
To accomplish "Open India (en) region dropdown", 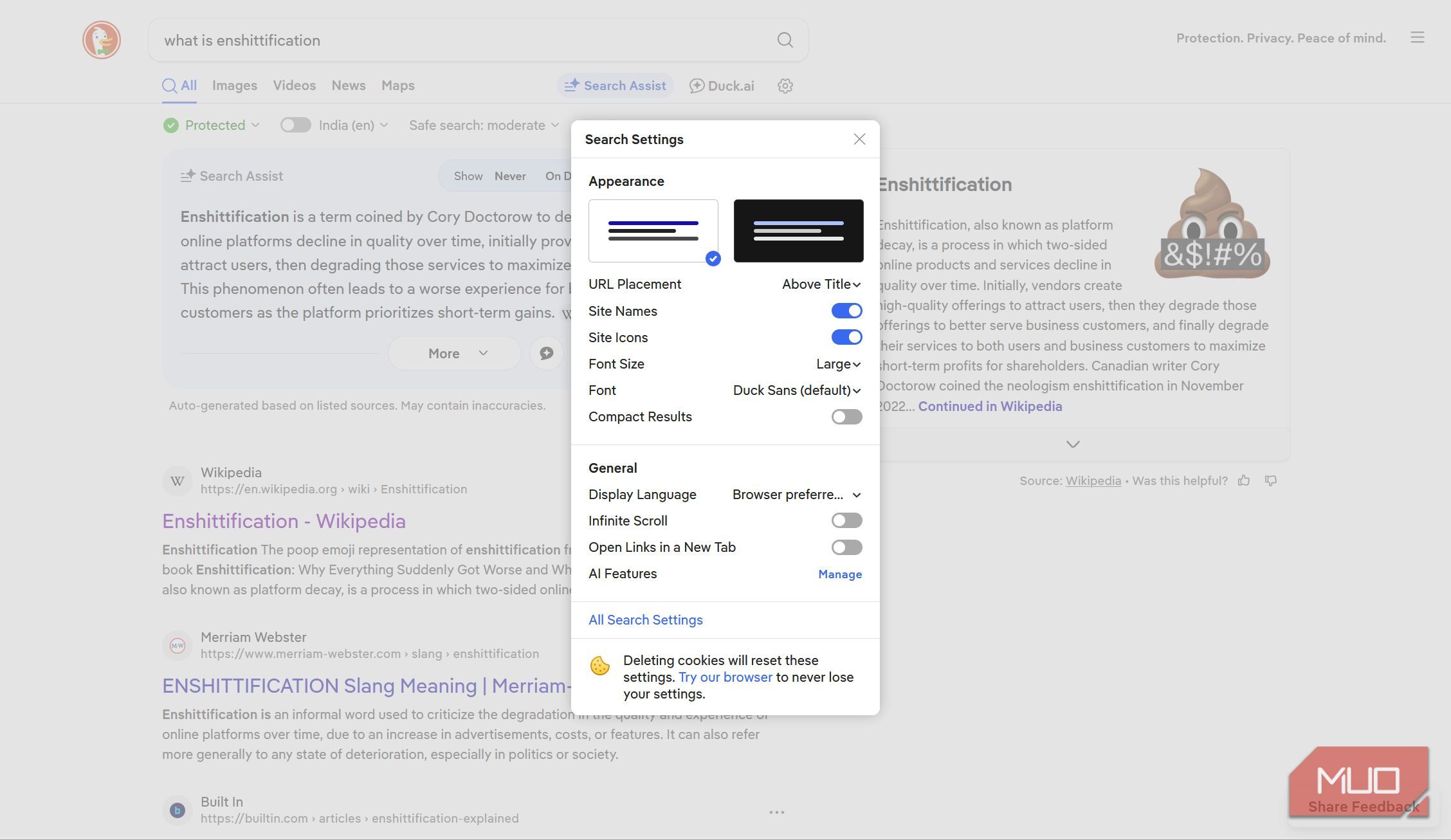I will pos(354,125).
